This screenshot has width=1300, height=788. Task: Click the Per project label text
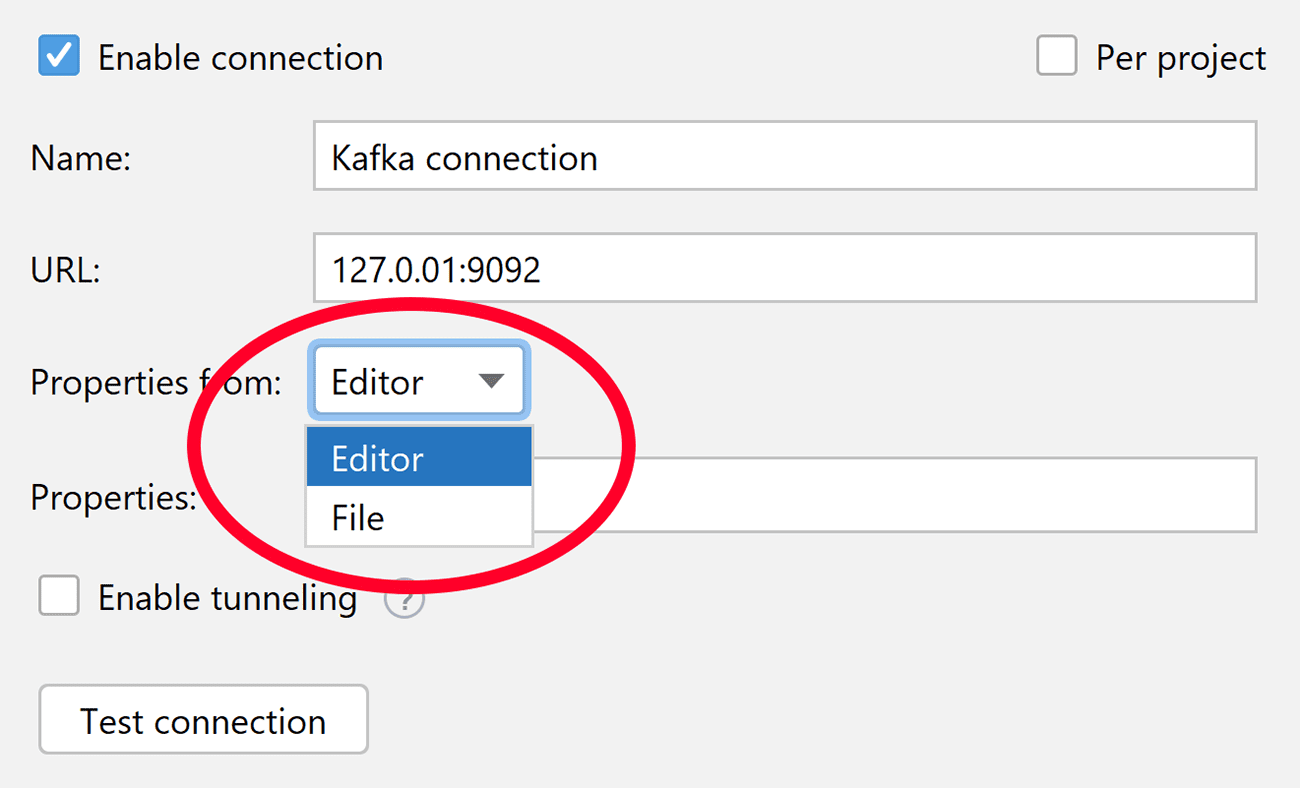1181,58
